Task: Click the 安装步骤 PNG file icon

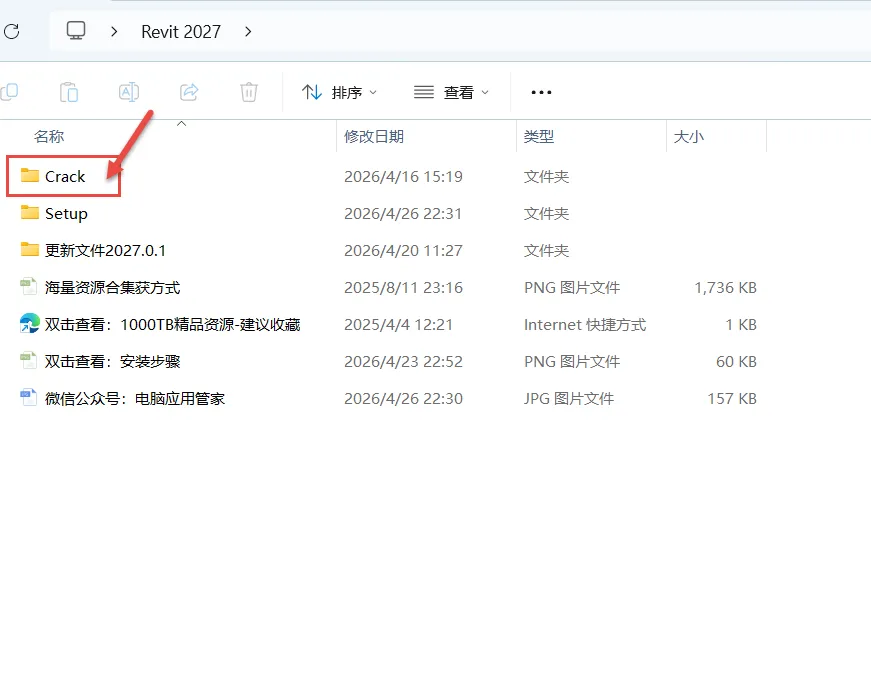Action: 28,361
